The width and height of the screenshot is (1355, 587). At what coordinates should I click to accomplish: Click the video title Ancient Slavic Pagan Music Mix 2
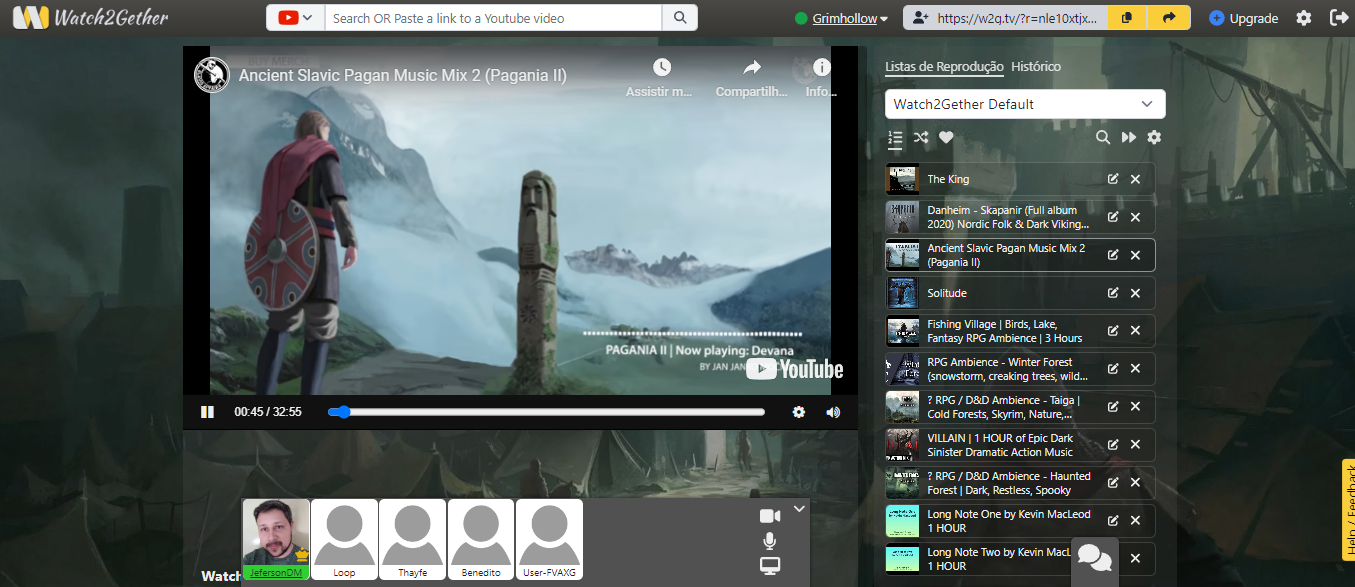403,75
